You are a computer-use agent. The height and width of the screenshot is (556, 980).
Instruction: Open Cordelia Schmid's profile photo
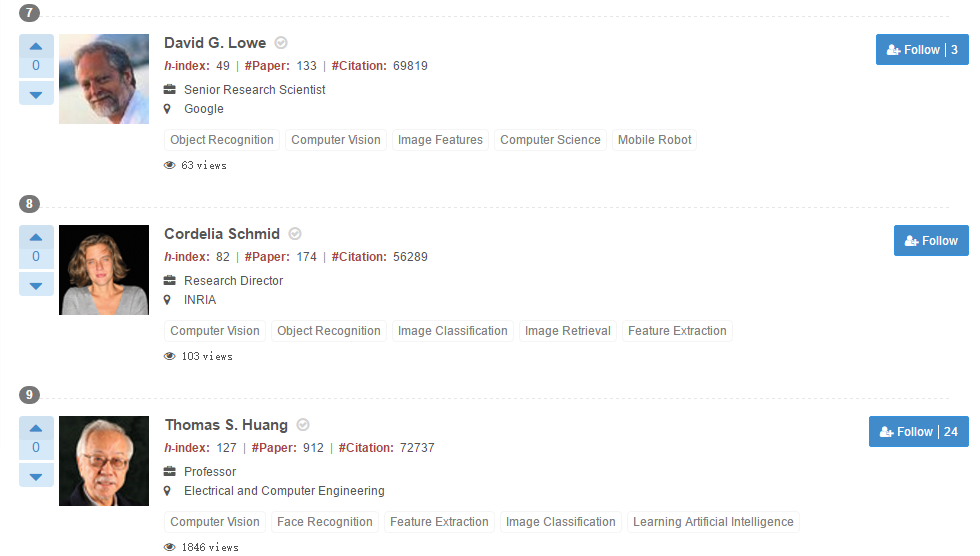point(104,270)
